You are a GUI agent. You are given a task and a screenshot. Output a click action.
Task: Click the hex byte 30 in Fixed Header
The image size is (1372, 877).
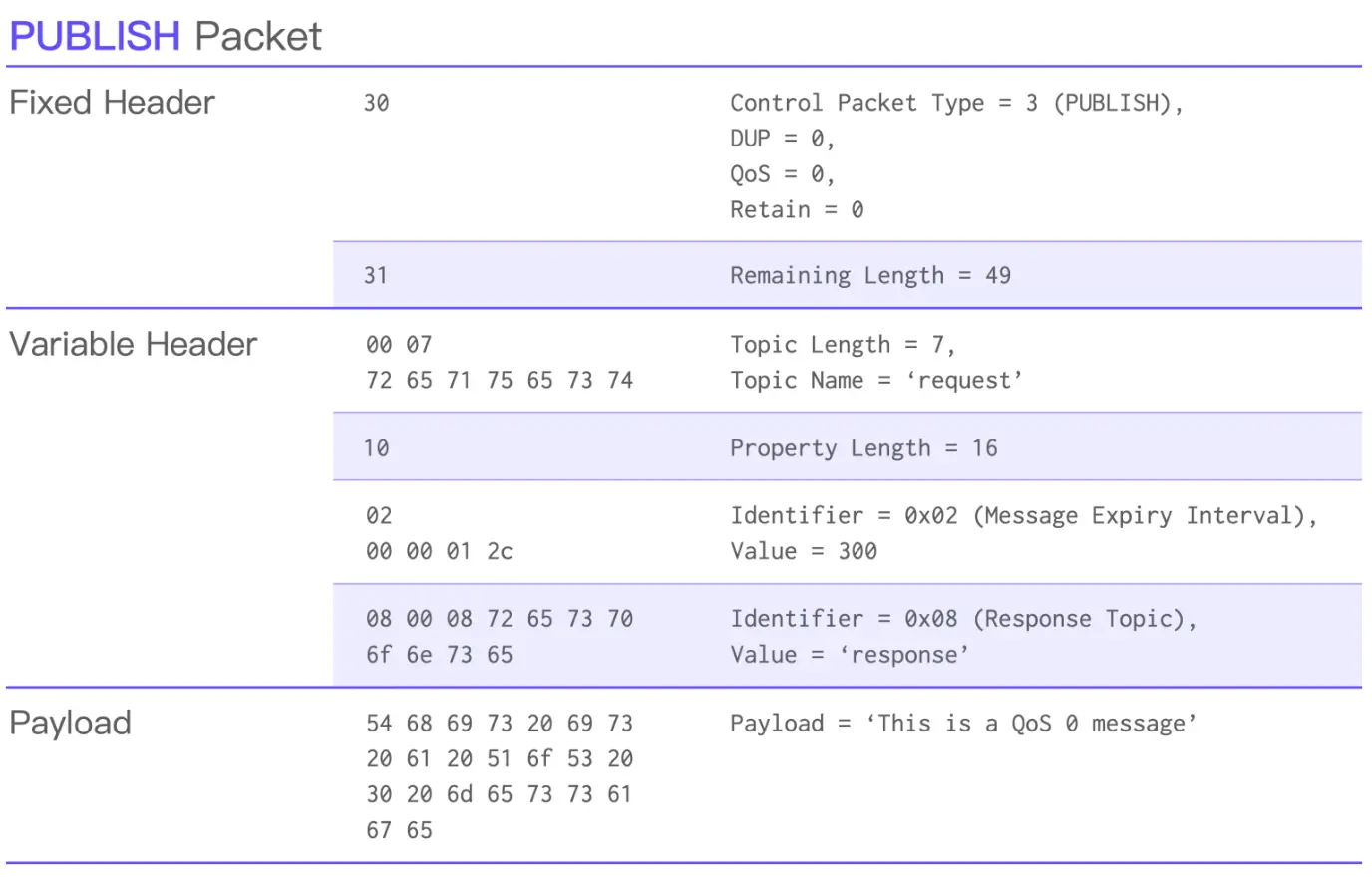tap(376, 103)
